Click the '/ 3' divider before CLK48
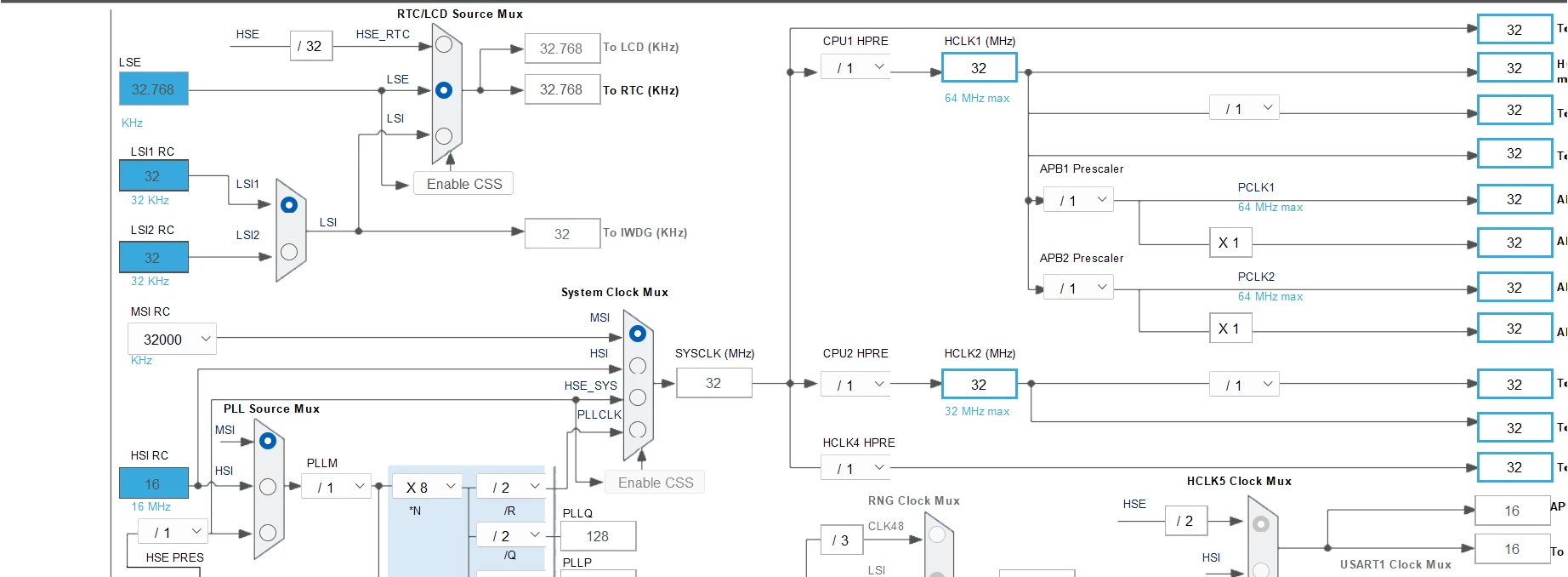 point(841,540)
